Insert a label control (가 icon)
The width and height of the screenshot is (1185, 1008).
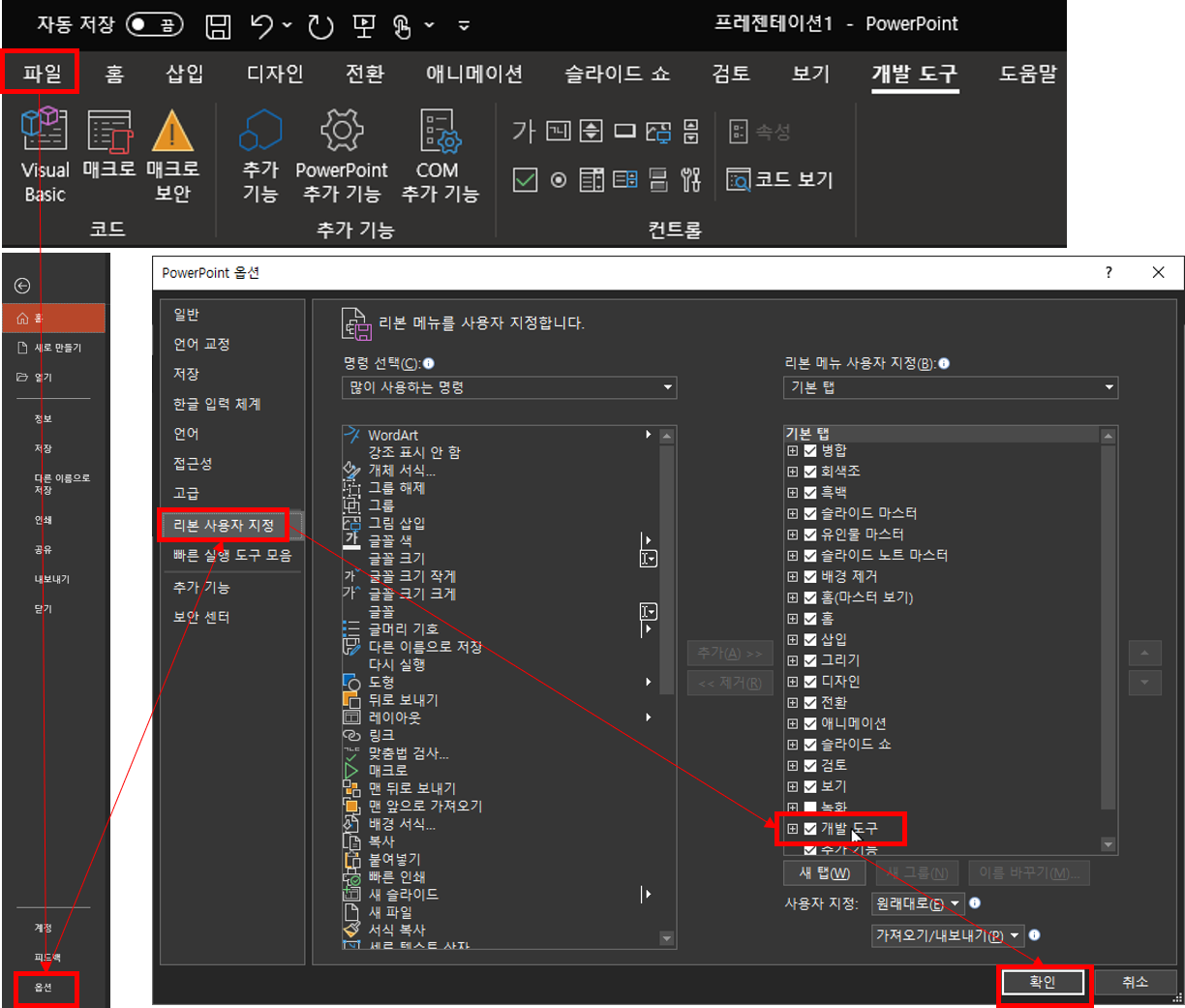click(x=524, y=131)
